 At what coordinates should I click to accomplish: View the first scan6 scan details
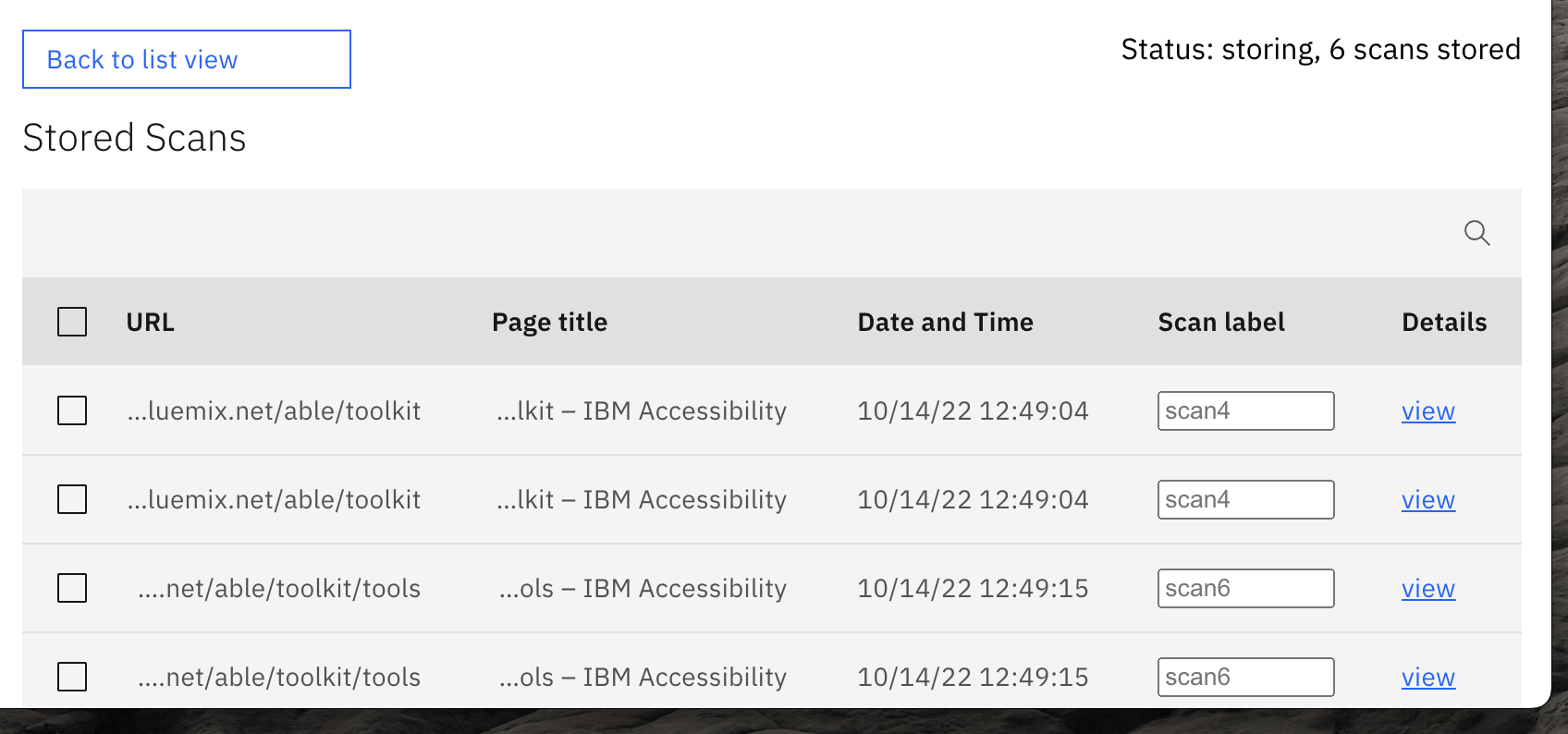click(x=1427, y=588)
